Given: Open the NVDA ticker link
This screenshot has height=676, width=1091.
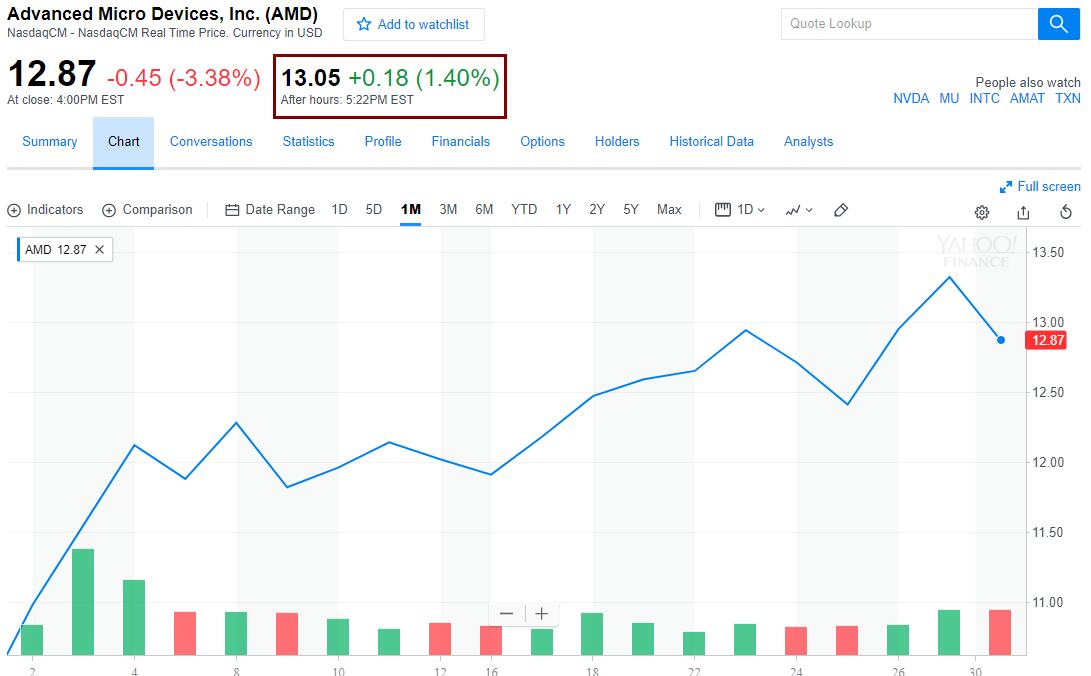Looking at the screenshot, I should (x=911, y=99).
